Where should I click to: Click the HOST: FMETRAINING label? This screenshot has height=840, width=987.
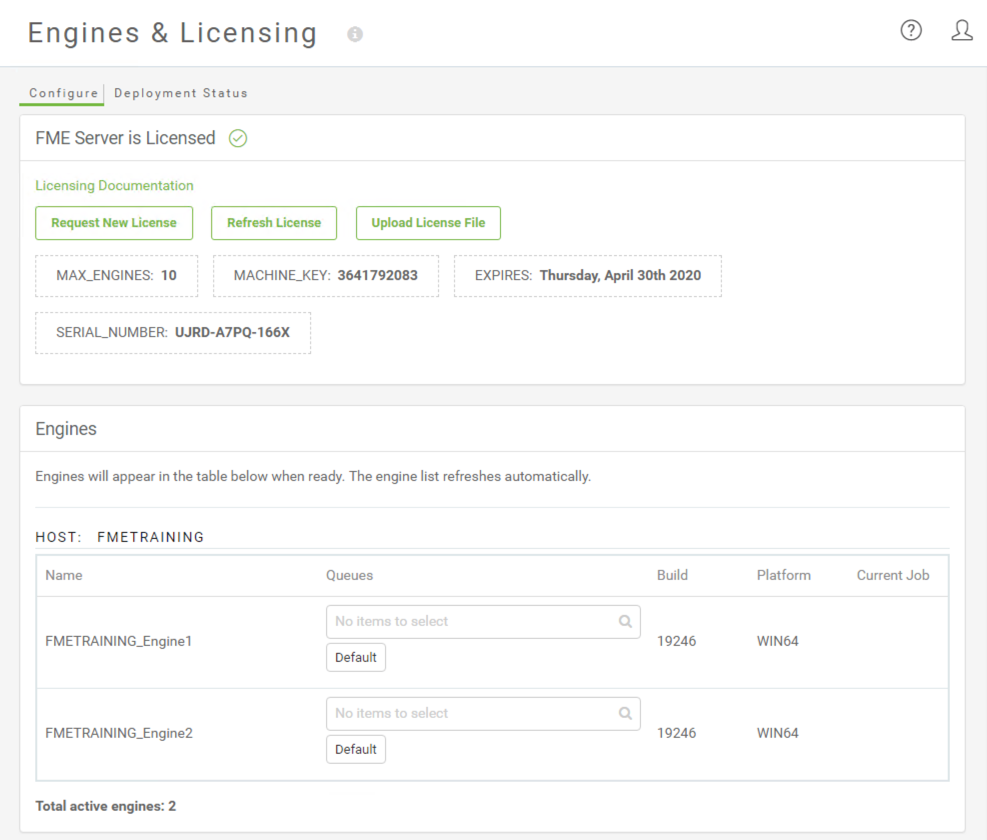(120, 537)
